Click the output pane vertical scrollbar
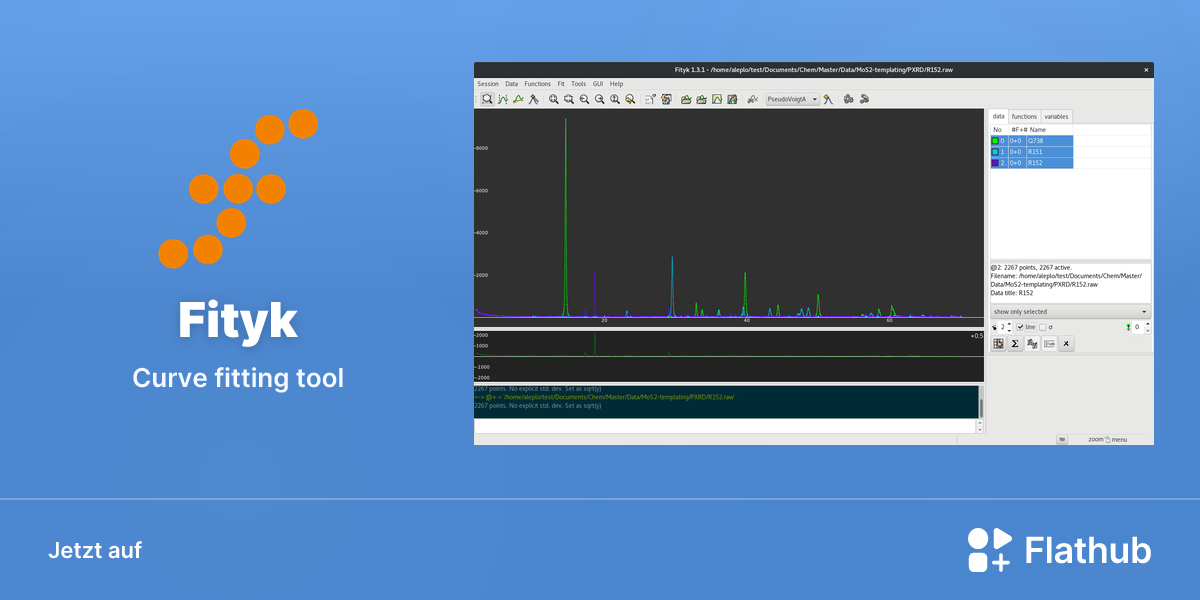 coord(981,402)
